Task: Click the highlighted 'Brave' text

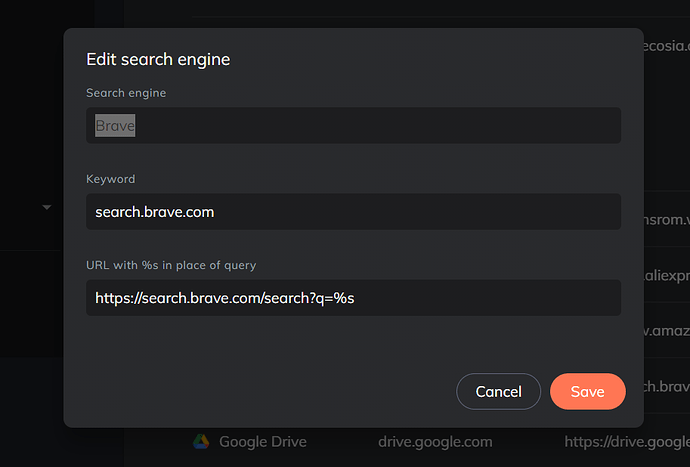Action: point(115,126)
